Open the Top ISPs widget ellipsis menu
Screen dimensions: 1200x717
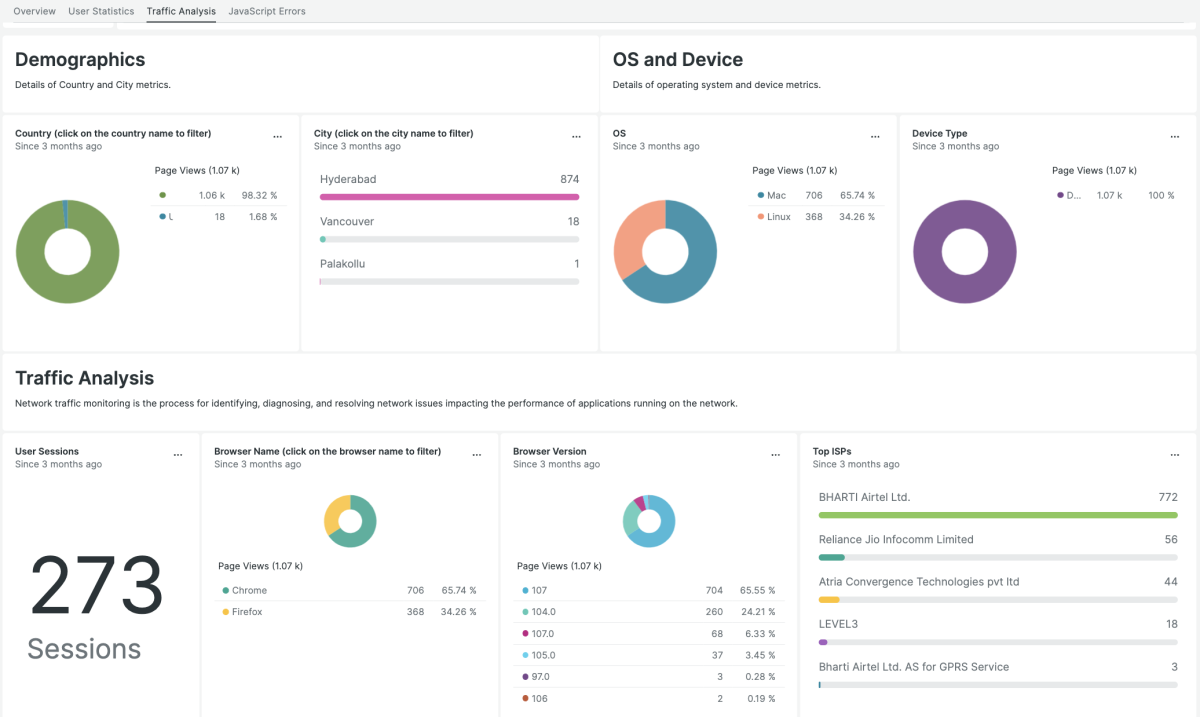point(1174,455)
